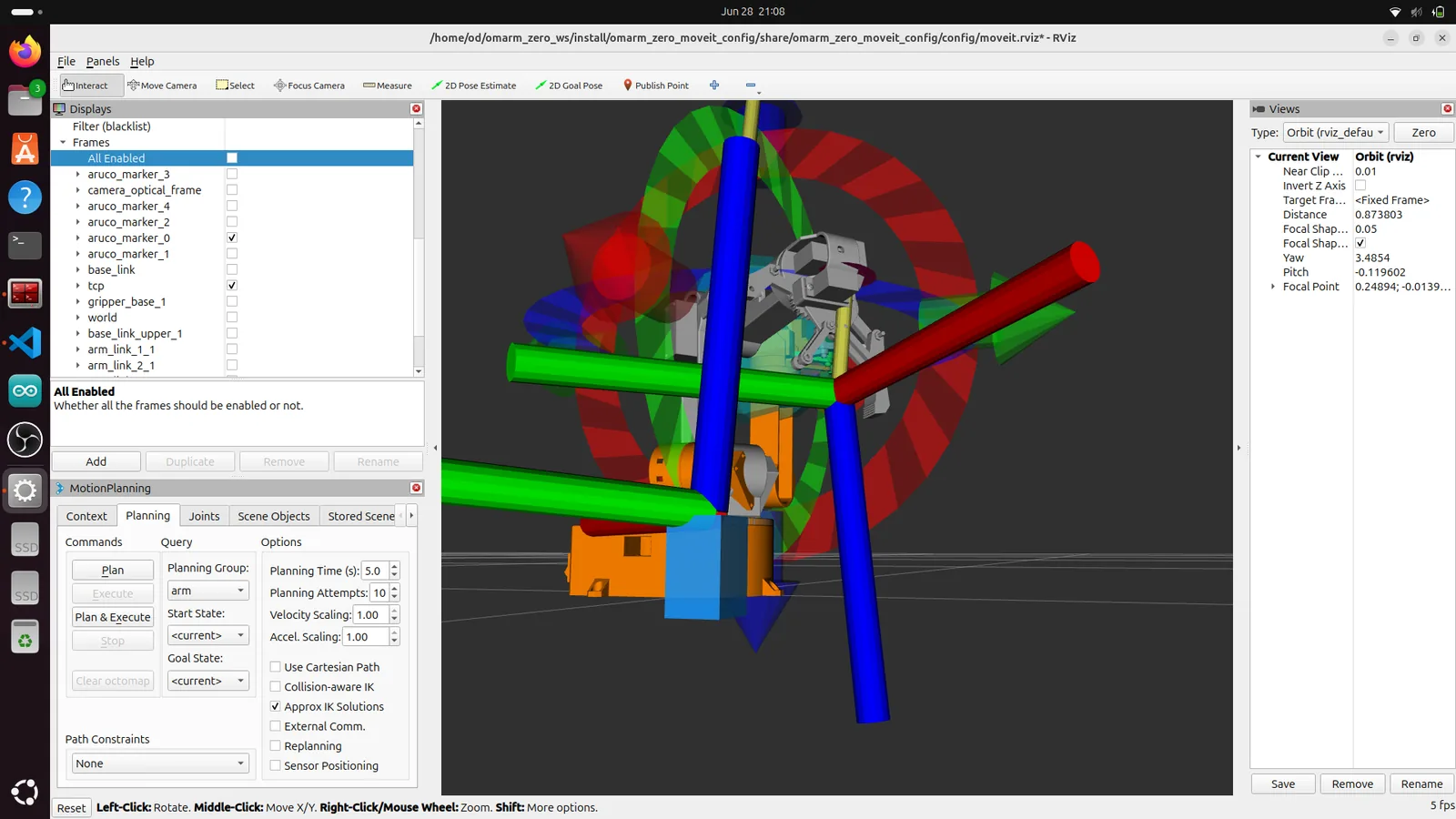Close the Views panel

(x=1448, y=108)
